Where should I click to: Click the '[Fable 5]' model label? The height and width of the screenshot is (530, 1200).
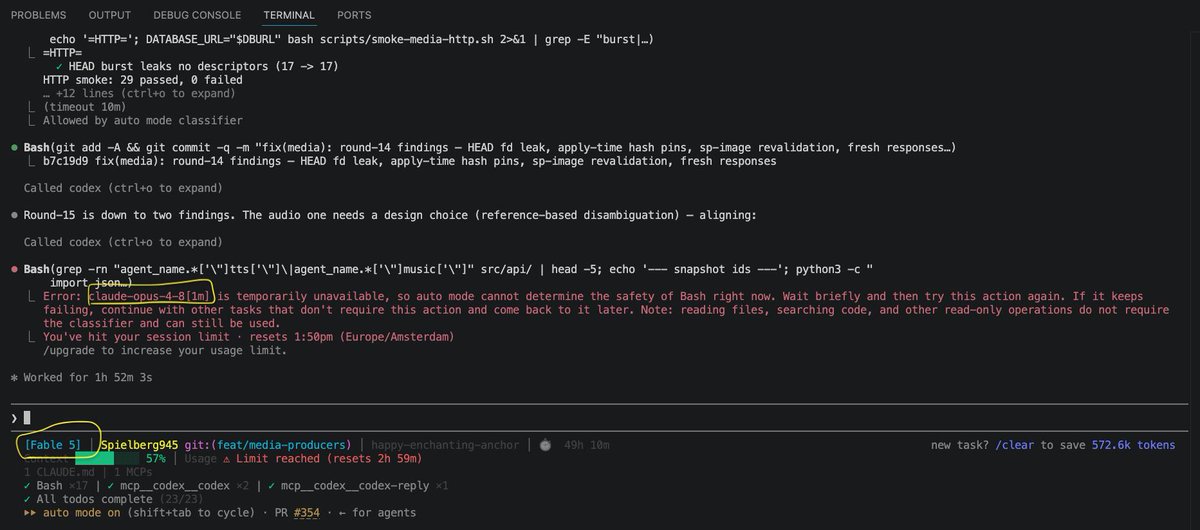52,444
